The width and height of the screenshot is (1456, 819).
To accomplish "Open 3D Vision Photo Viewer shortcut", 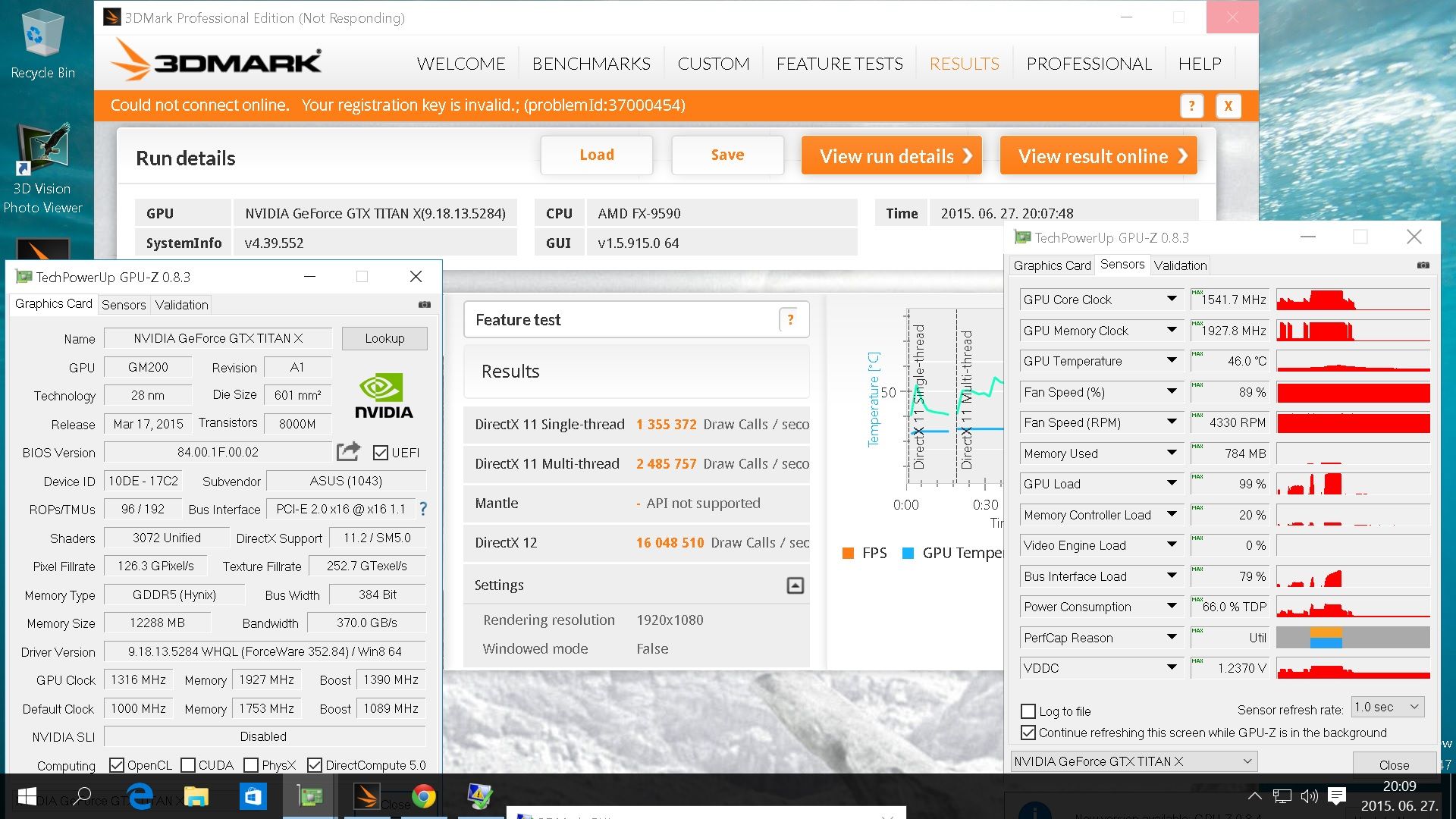I will coord(42,168).
